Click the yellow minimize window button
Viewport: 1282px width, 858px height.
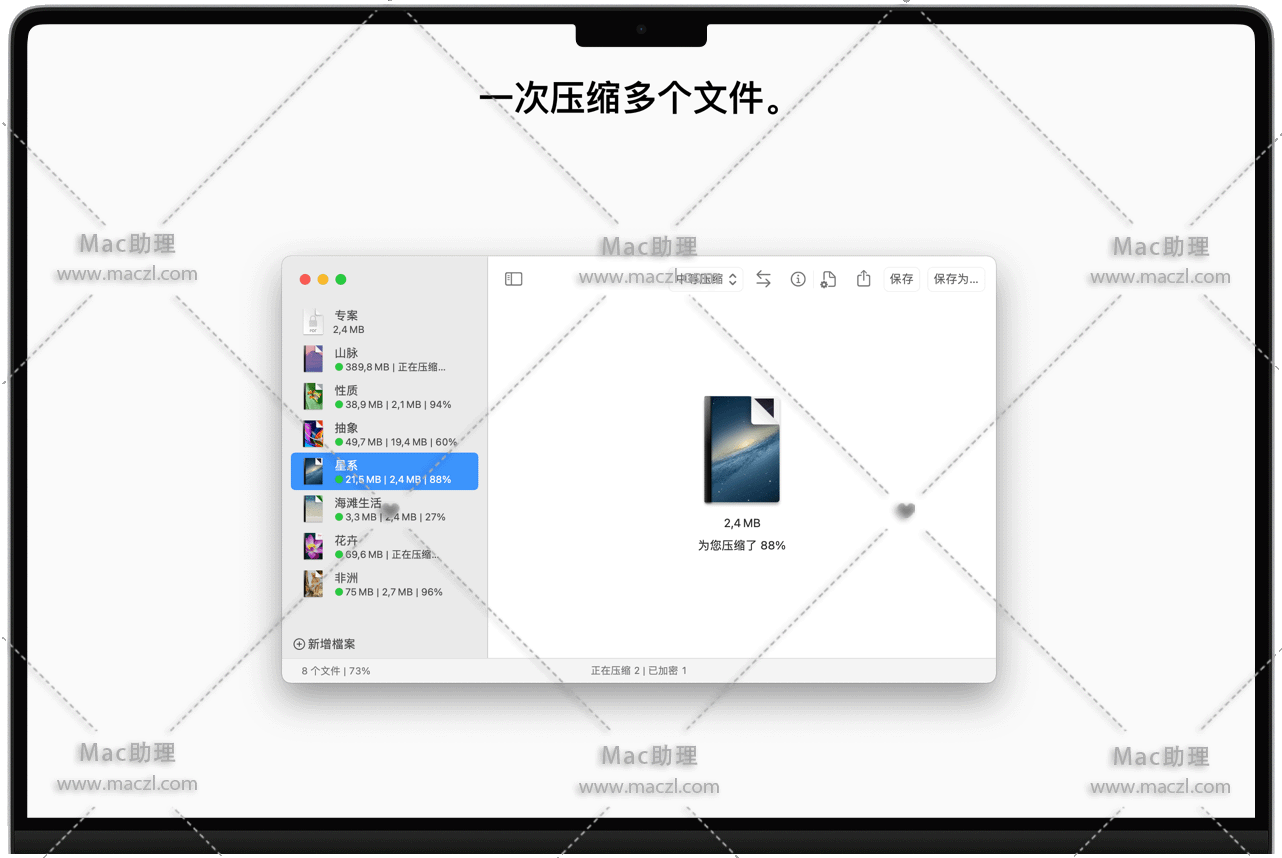pos(323,280)
